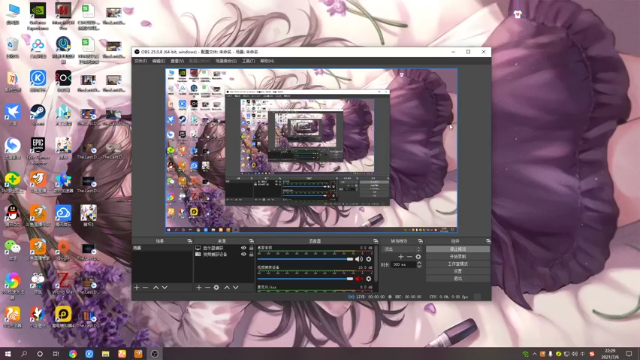Adjust the video capture device volume slider
This screenshot has height=360, width=640.
pos(305,279)
